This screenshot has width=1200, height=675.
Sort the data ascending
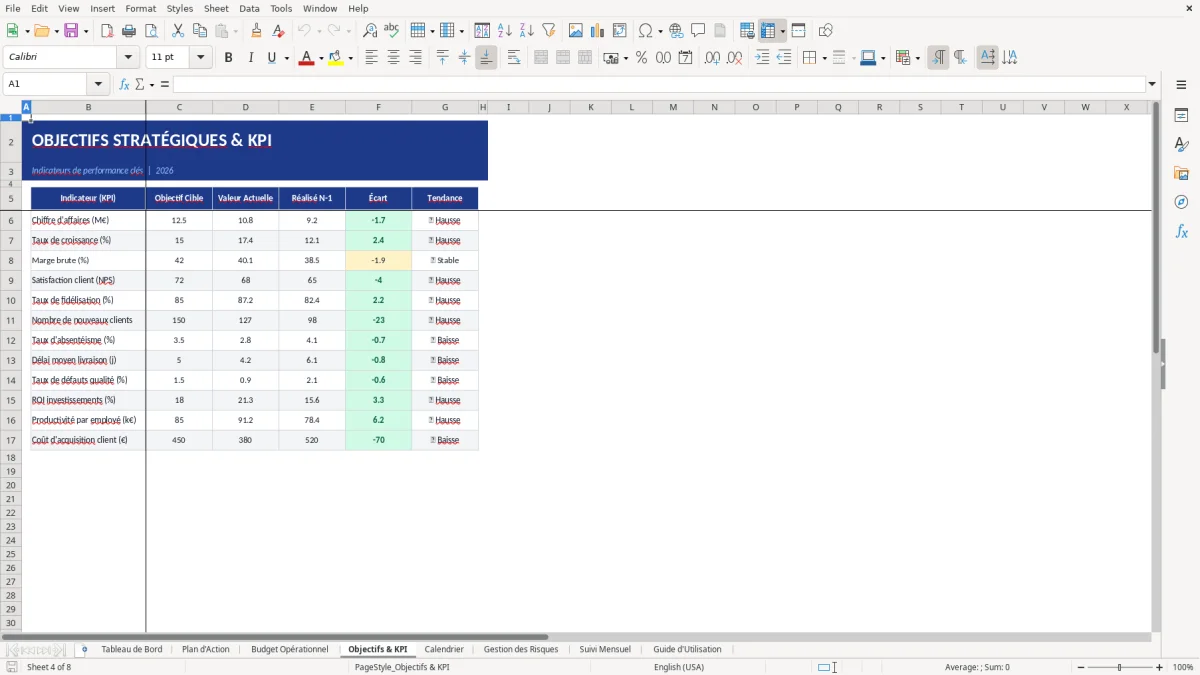click(x=503, y=30)
